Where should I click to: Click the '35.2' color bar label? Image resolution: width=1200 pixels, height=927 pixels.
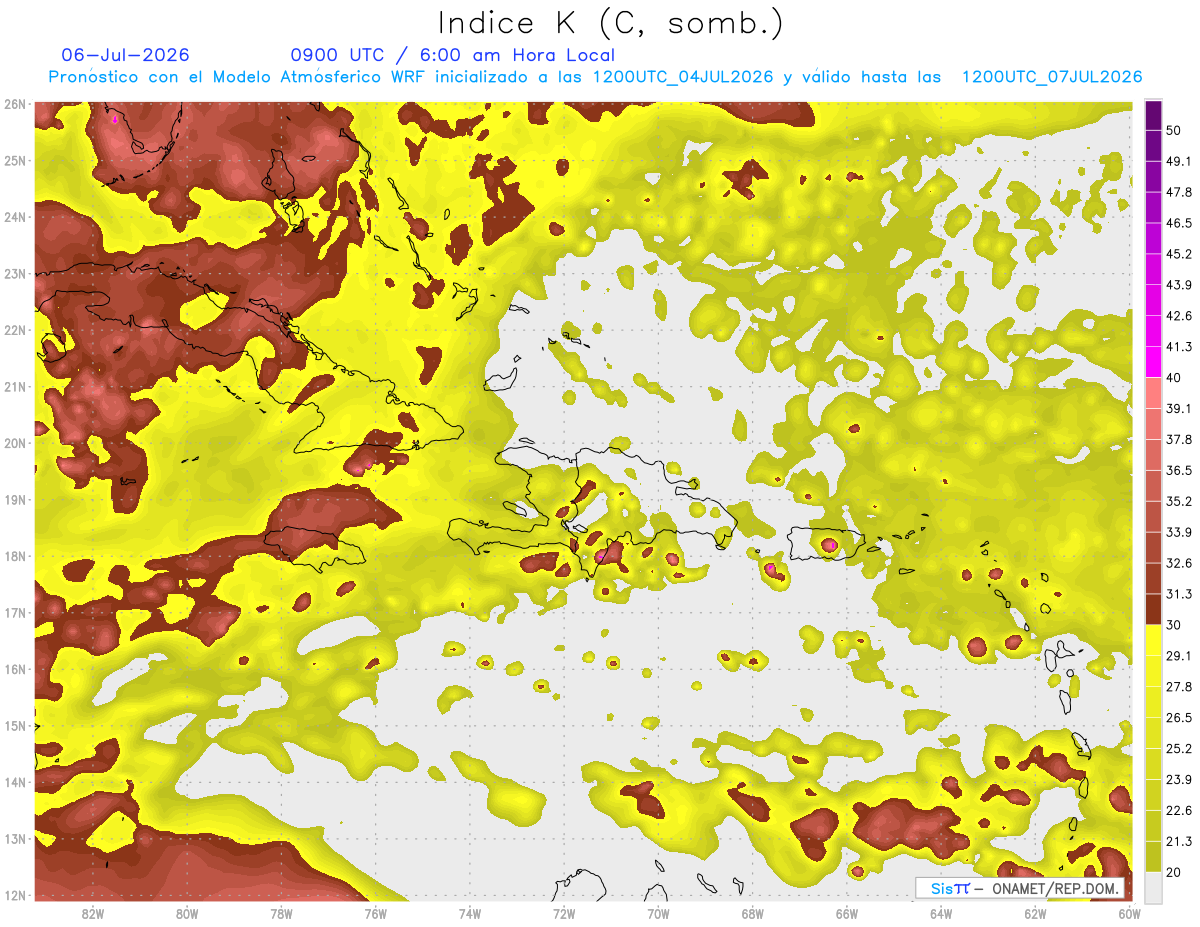(x=1178, y=501)
